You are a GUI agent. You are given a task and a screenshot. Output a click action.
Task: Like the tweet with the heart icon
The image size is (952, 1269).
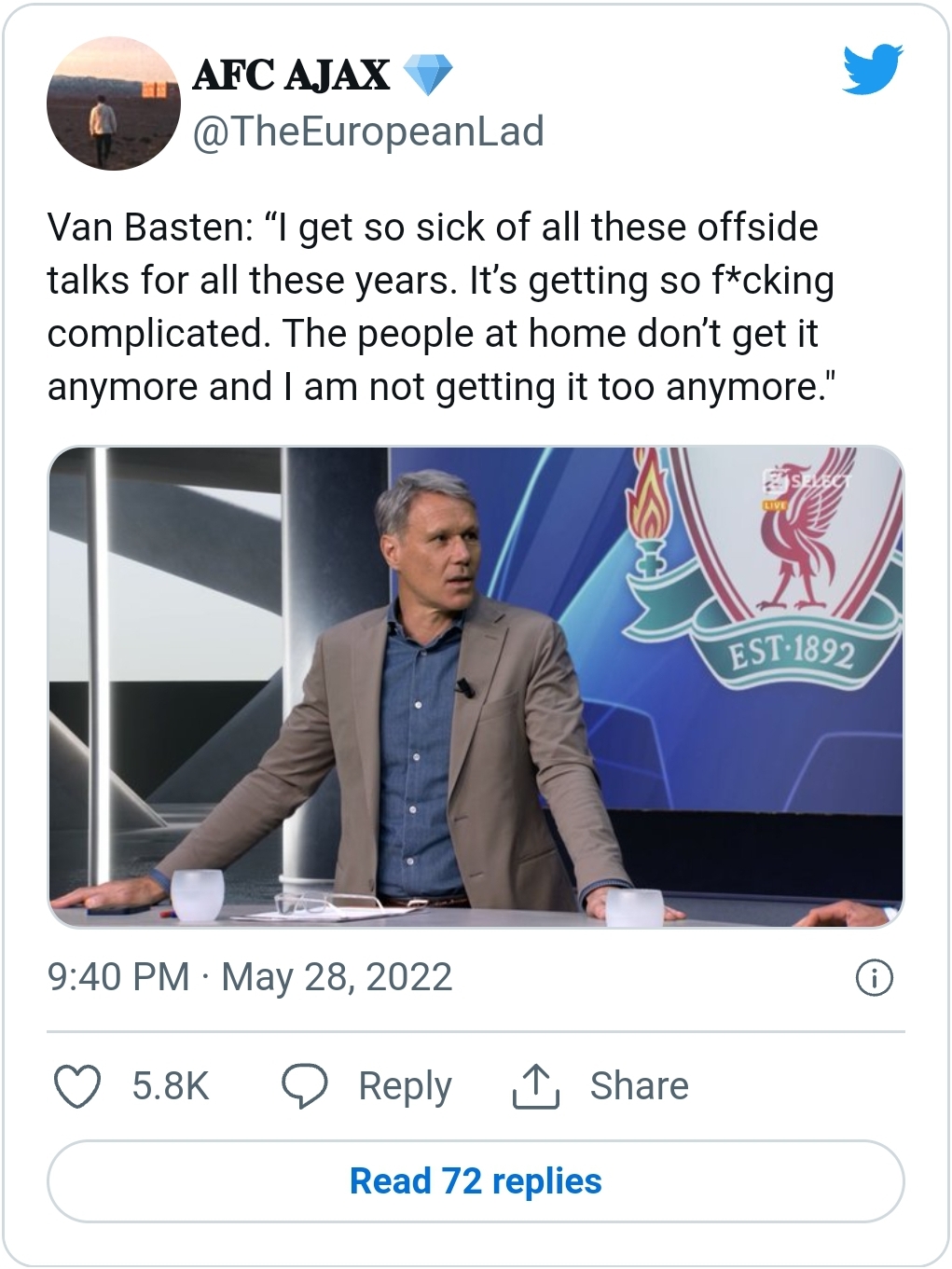77,1086
